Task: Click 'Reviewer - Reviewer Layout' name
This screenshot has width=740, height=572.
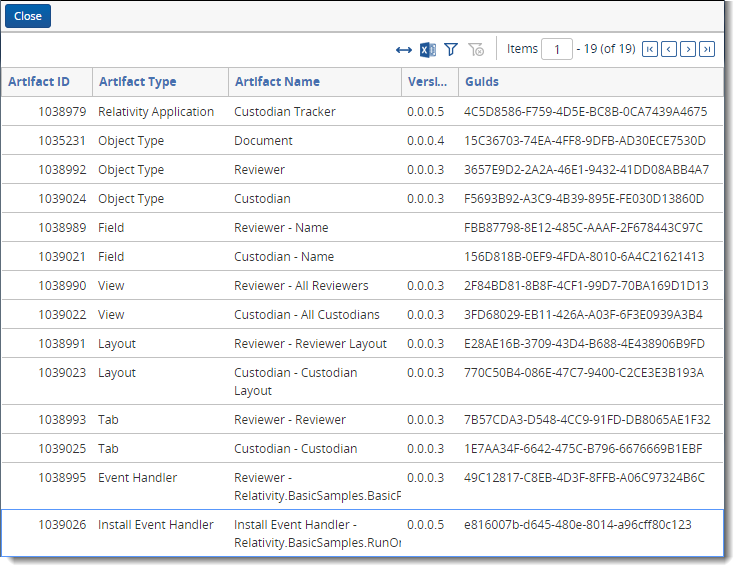Action: click(x=311, y=344)
